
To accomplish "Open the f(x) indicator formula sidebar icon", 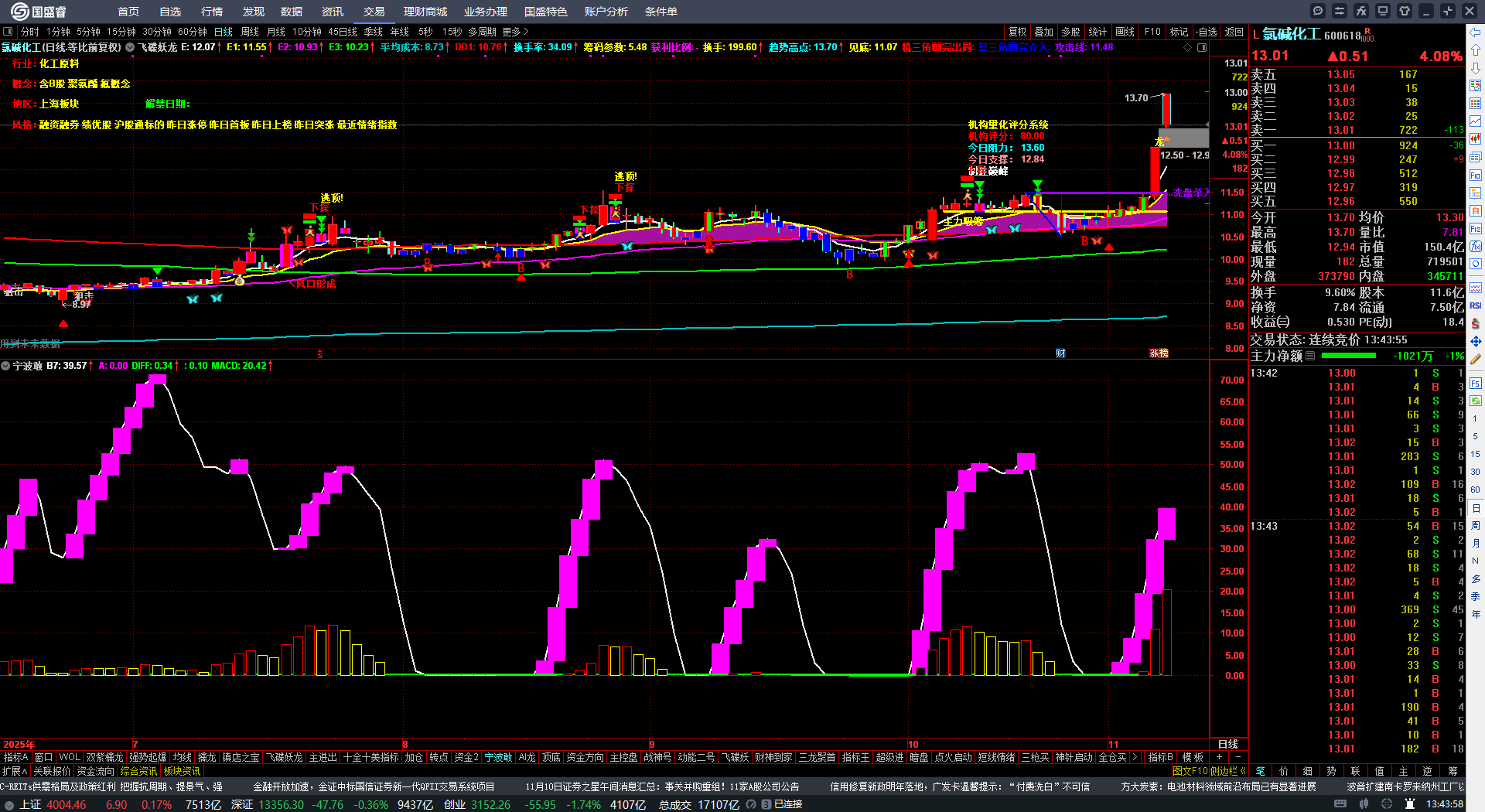I will click(x=1476, y=247).
